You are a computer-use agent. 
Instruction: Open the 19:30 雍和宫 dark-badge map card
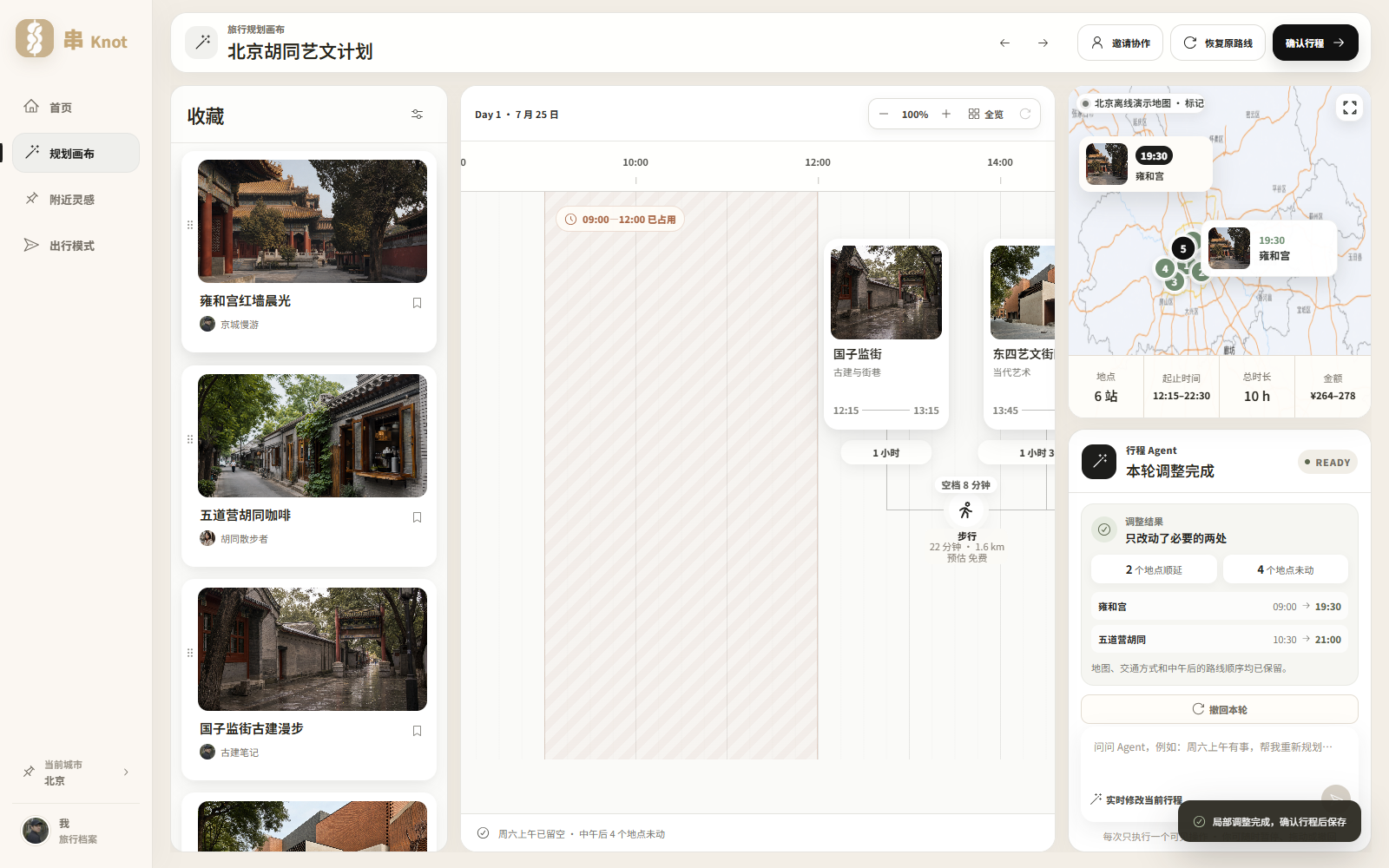point(1146,164)
